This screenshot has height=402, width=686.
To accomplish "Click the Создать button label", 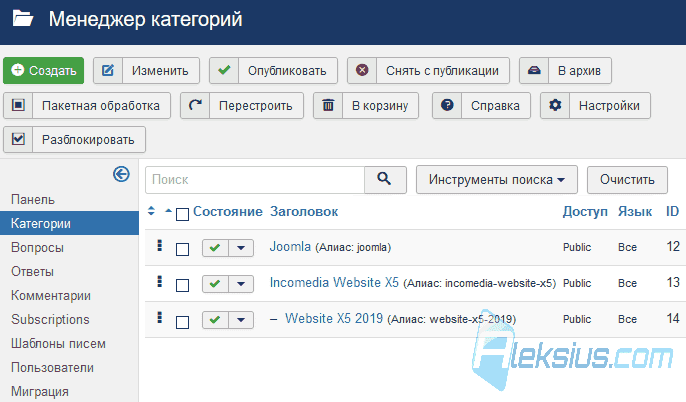I will [53, 71].
